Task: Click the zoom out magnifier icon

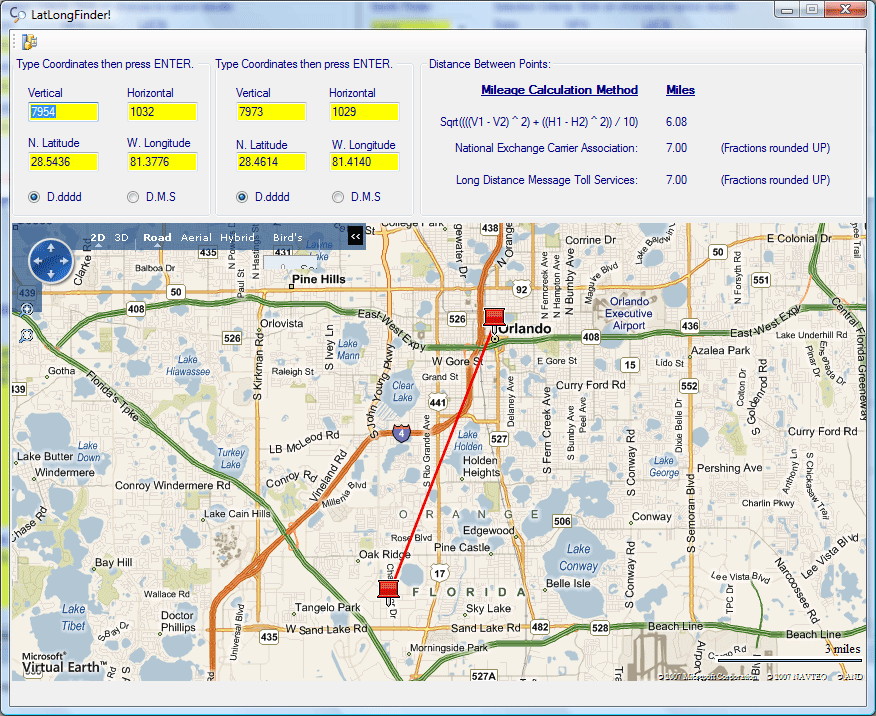Action: pos(26,336)
